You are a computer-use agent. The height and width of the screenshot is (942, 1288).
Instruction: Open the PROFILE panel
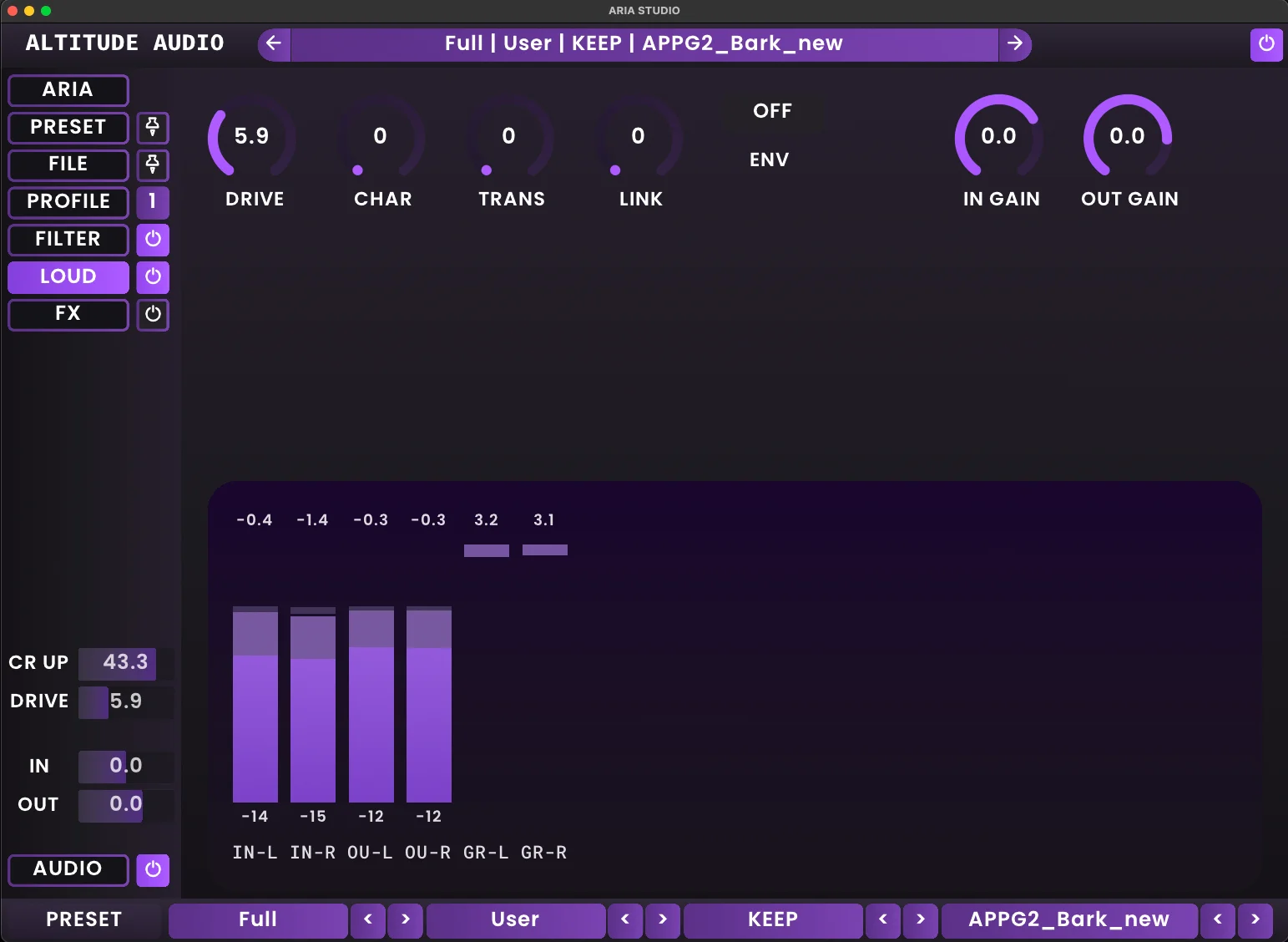(x=68, y=202)
